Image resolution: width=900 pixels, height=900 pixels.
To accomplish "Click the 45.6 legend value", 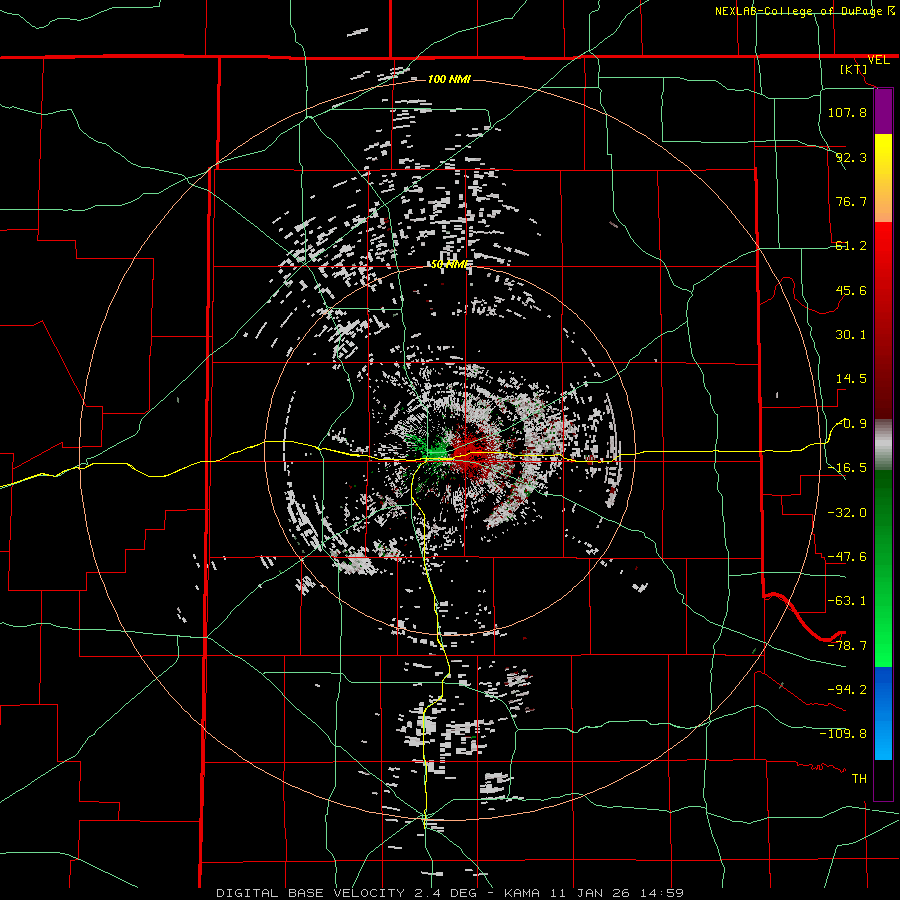I will coord(851,290).
